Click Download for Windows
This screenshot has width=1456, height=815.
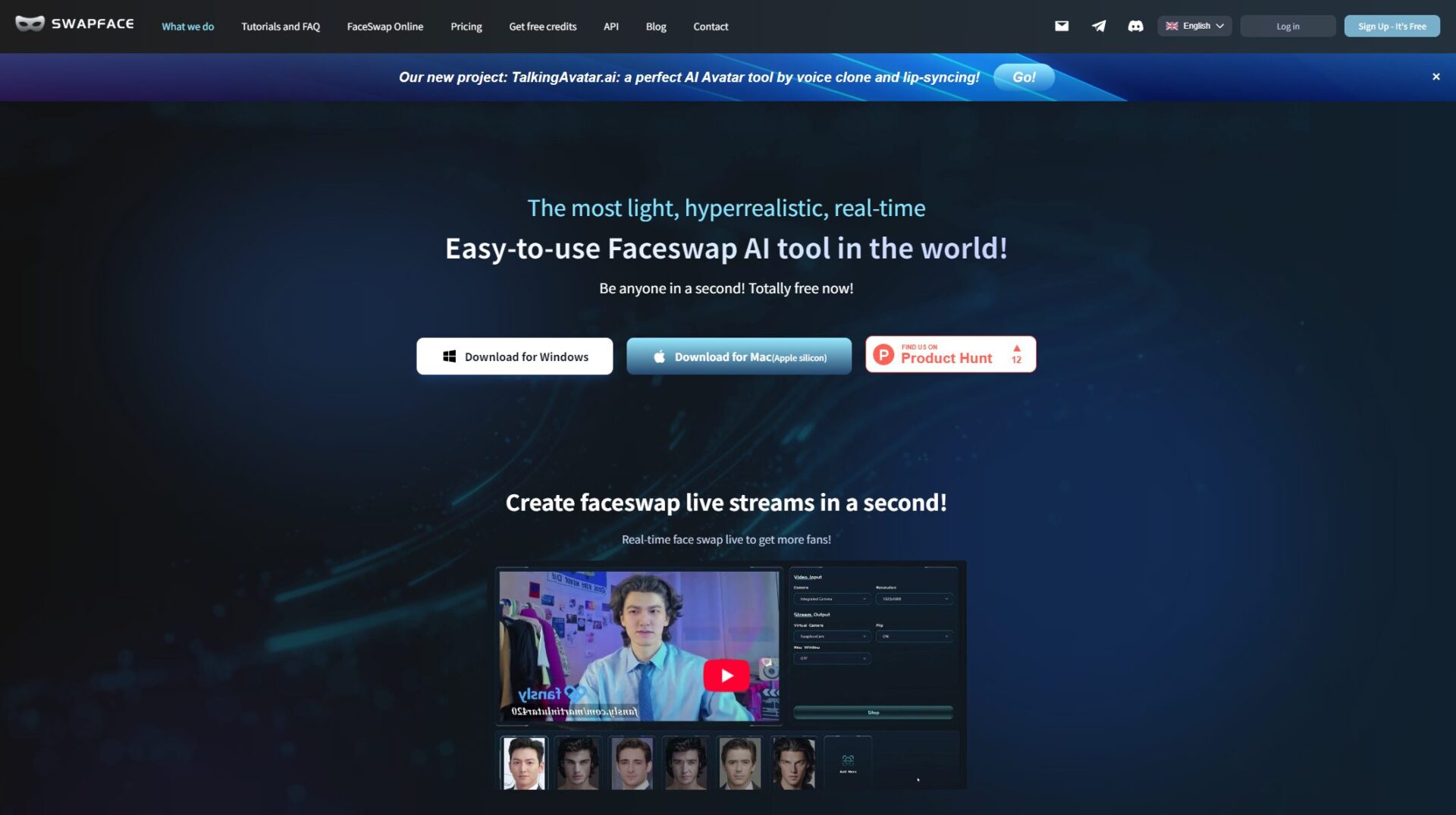514,356
